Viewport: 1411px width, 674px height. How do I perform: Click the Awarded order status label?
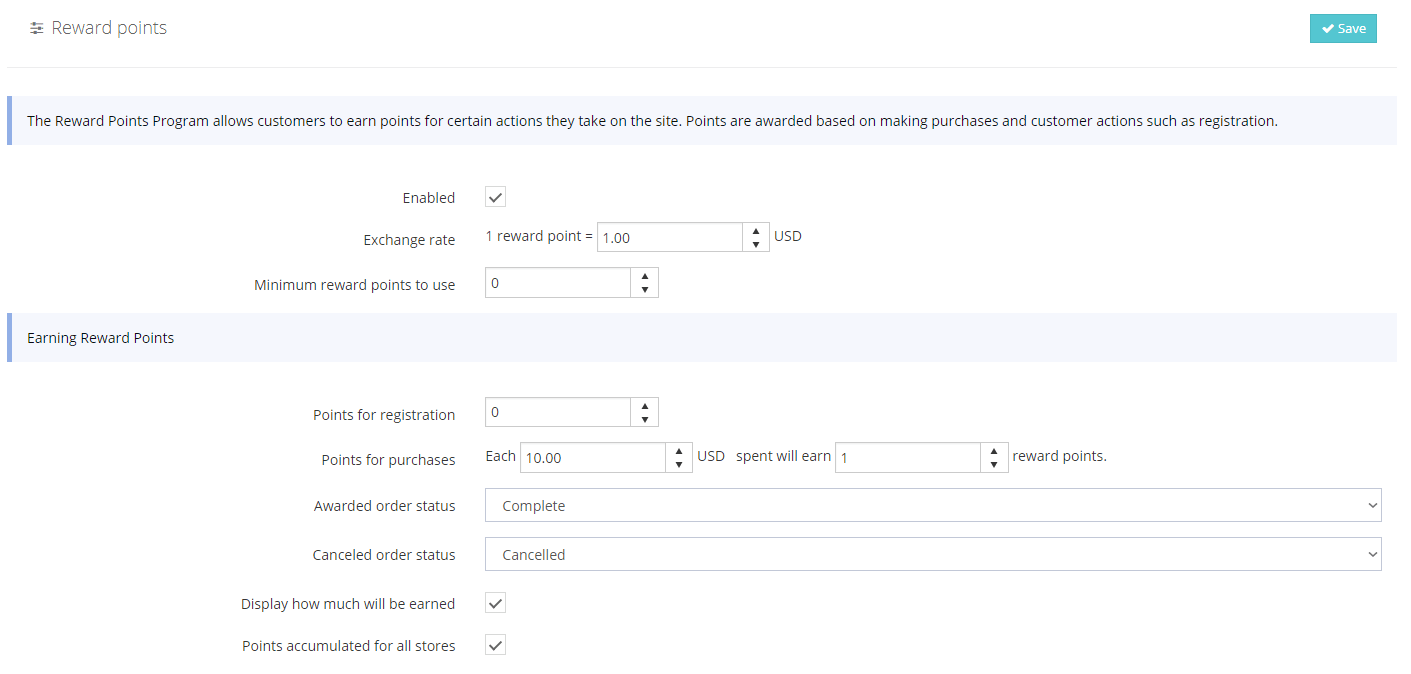tap(384, 506)
